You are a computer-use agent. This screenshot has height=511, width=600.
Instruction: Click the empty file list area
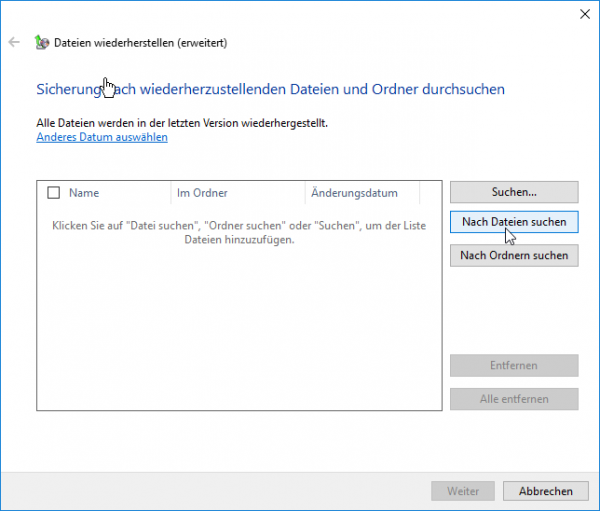coord(238,330)
